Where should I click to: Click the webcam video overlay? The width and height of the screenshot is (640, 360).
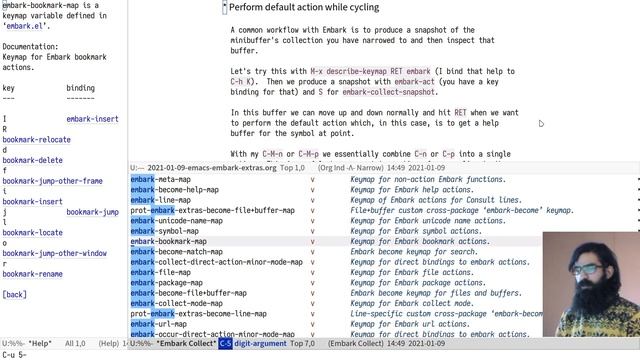click(591, 284)
